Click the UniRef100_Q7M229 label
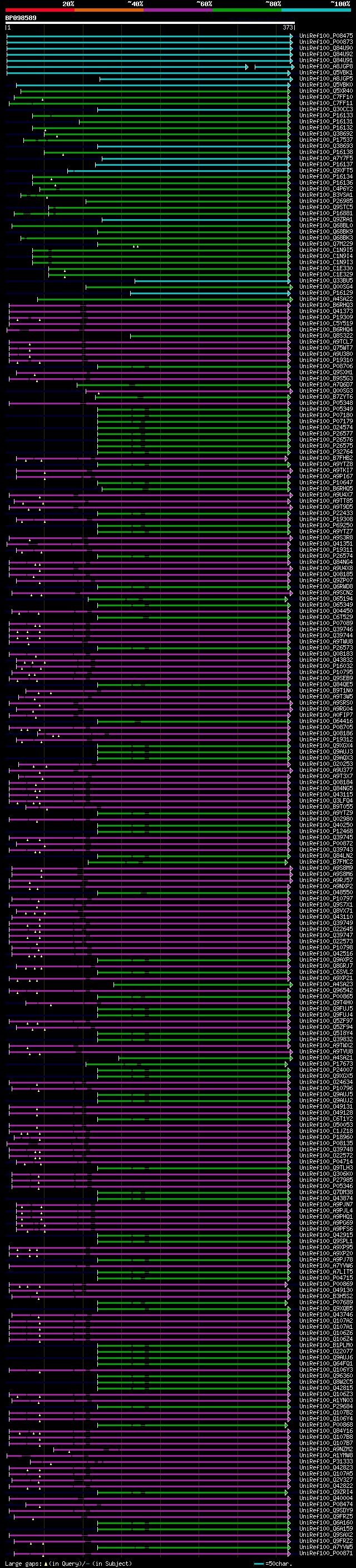This screenshot has width=356, height=1568. (326, 244)
